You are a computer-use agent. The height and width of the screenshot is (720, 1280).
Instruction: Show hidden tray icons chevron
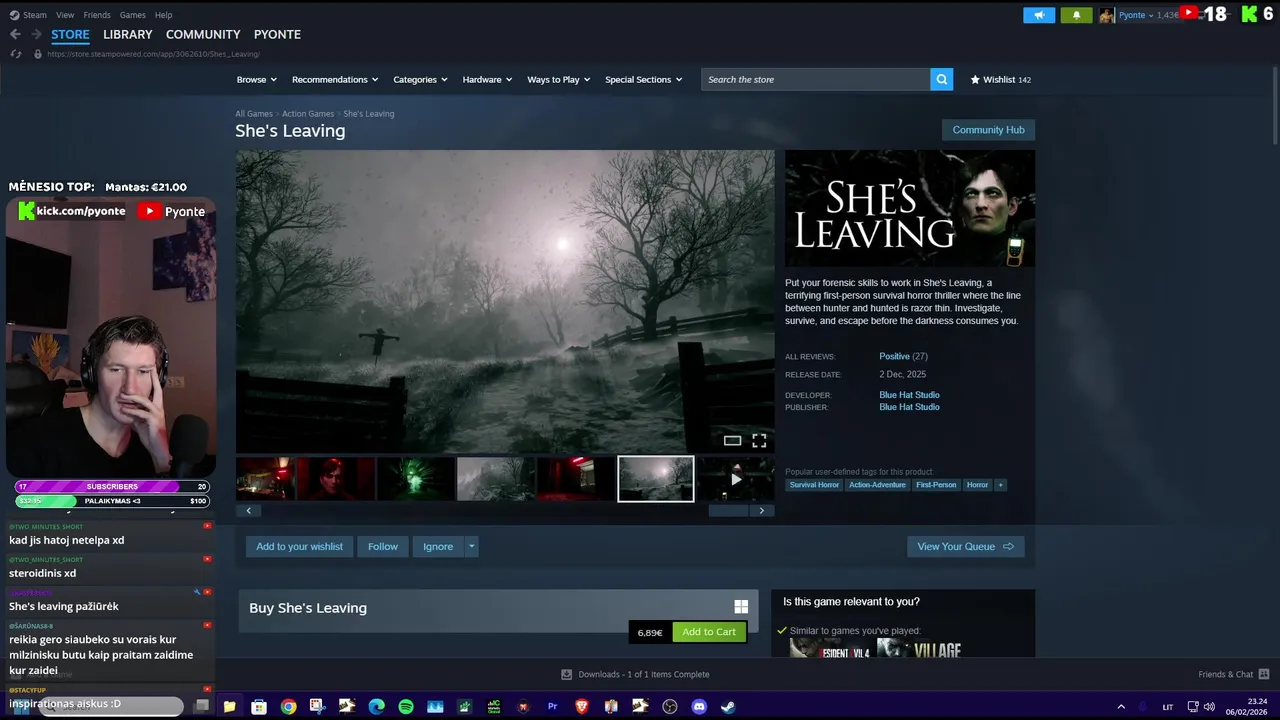1121,706
